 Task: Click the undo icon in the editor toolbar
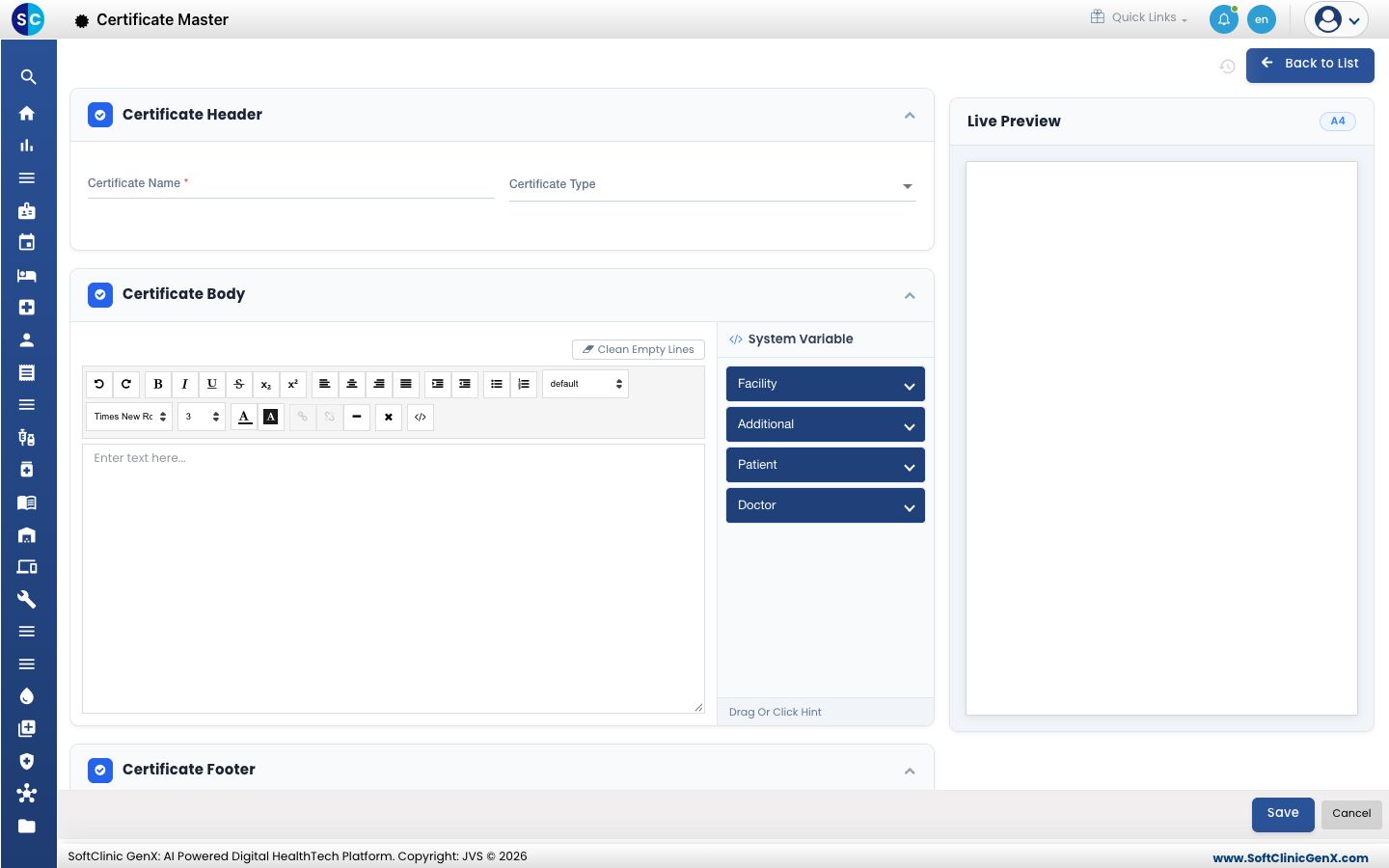click(x=99, y=384)
